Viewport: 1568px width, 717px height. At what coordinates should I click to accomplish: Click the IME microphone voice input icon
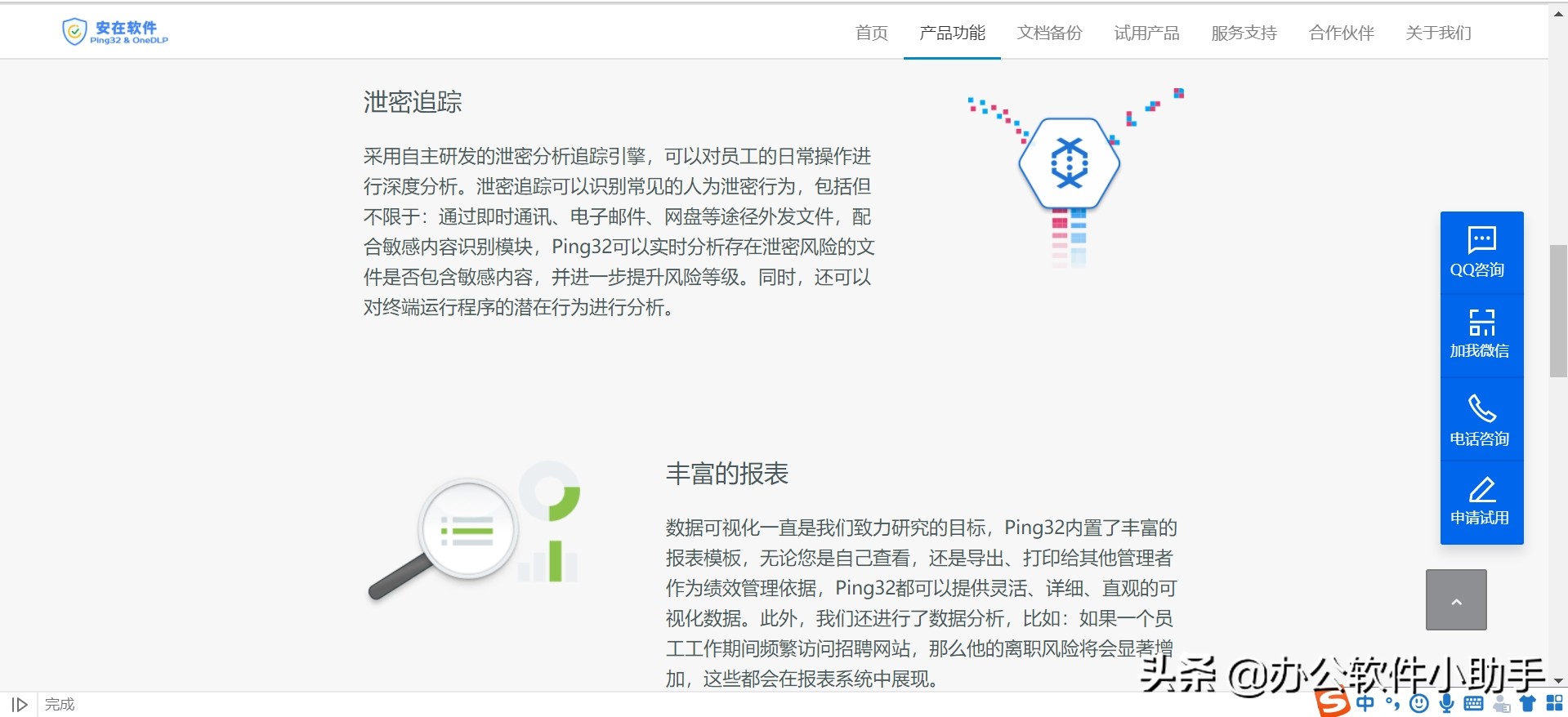1447,703
